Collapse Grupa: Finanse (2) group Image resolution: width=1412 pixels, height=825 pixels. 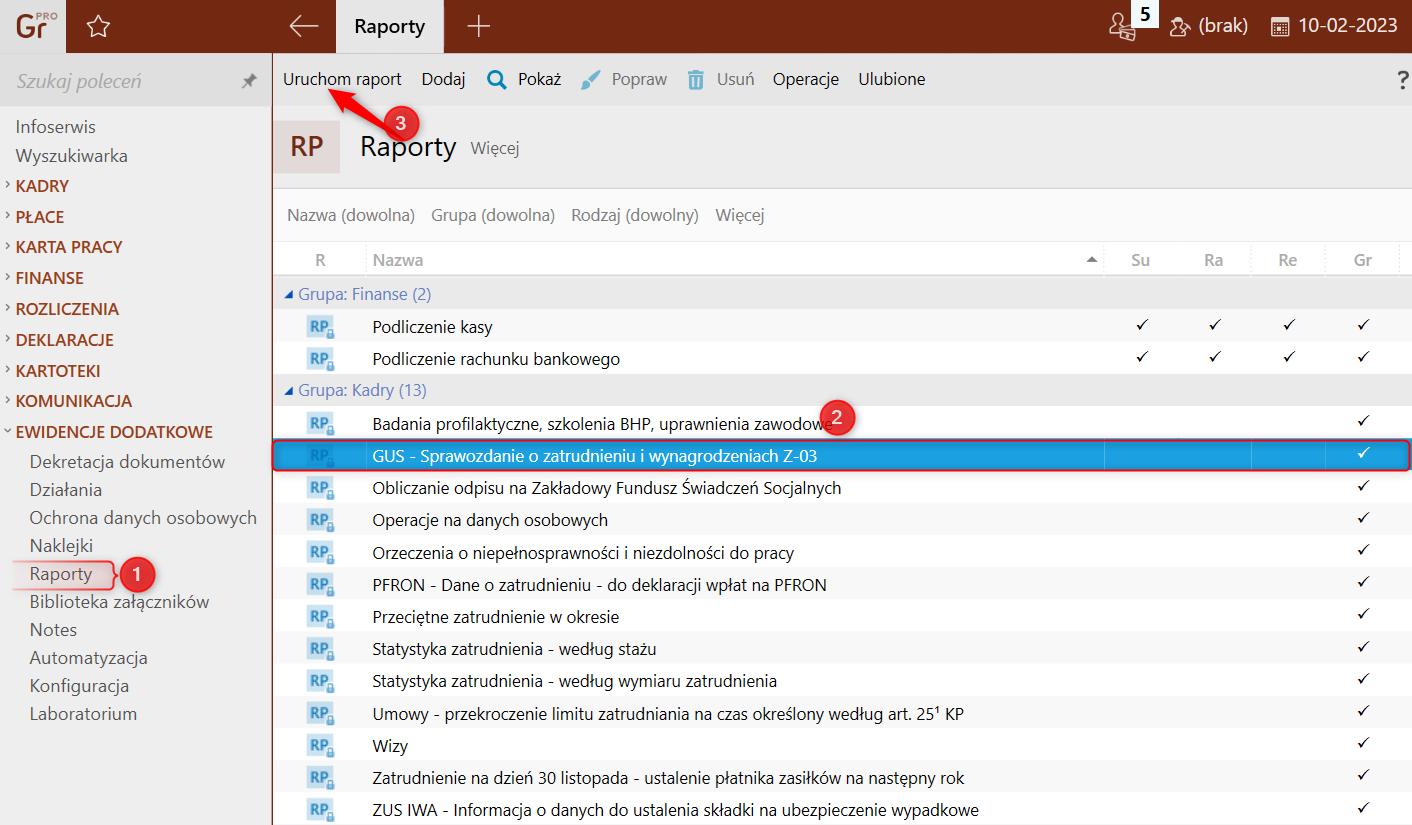(x=290, y=295)
